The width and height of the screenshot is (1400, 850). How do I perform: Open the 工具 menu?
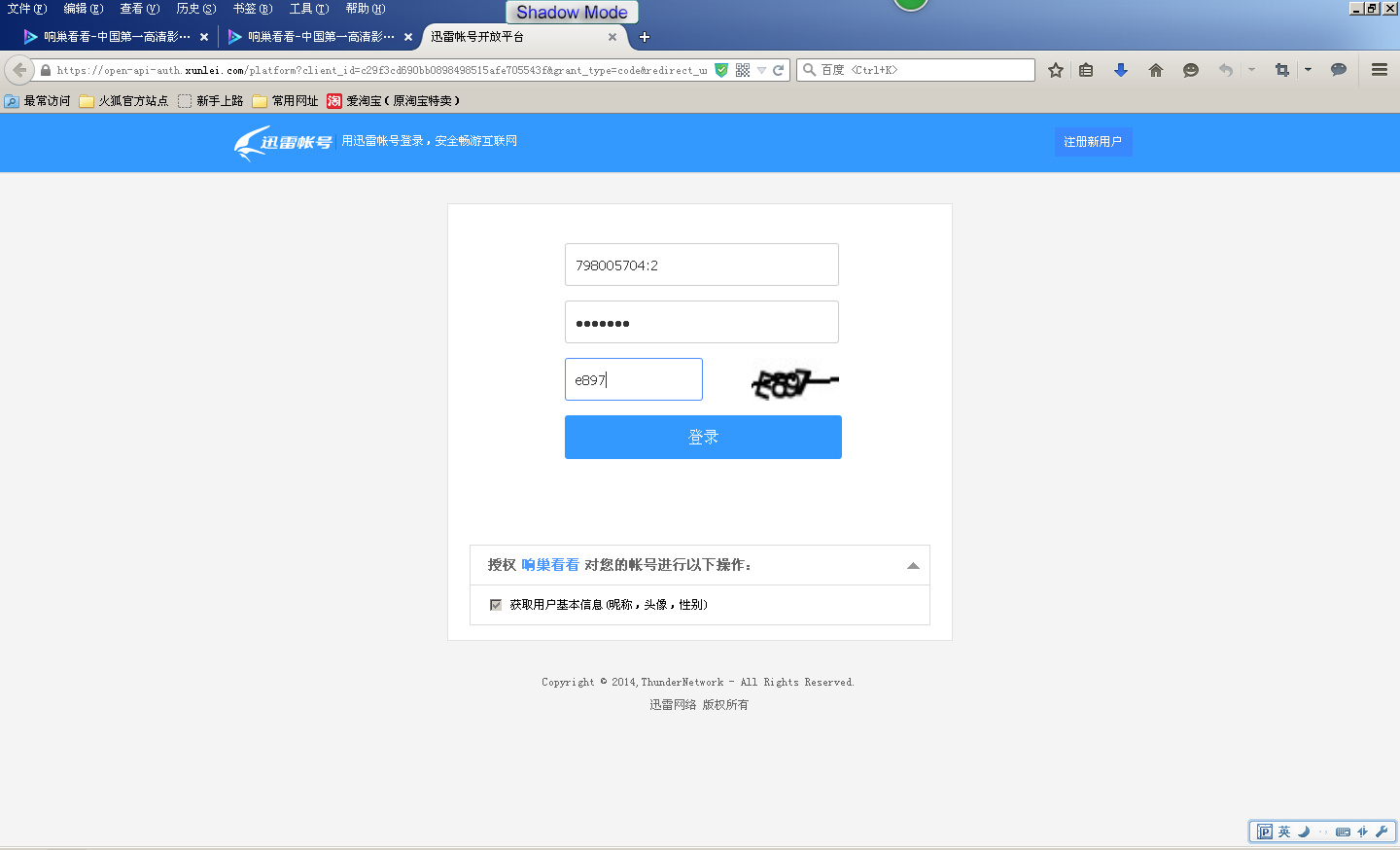pyautogui.click(x=308, y=9)
